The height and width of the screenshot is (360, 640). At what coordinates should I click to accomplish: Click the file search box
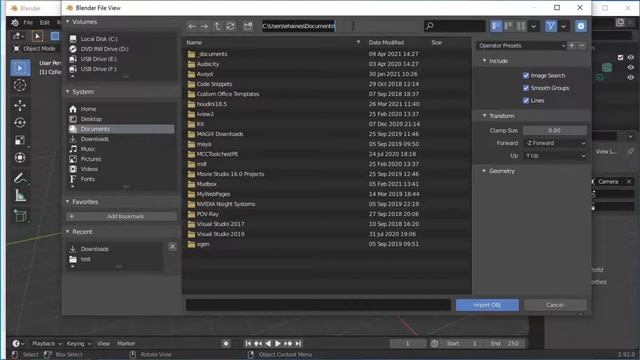coord(455,26)
